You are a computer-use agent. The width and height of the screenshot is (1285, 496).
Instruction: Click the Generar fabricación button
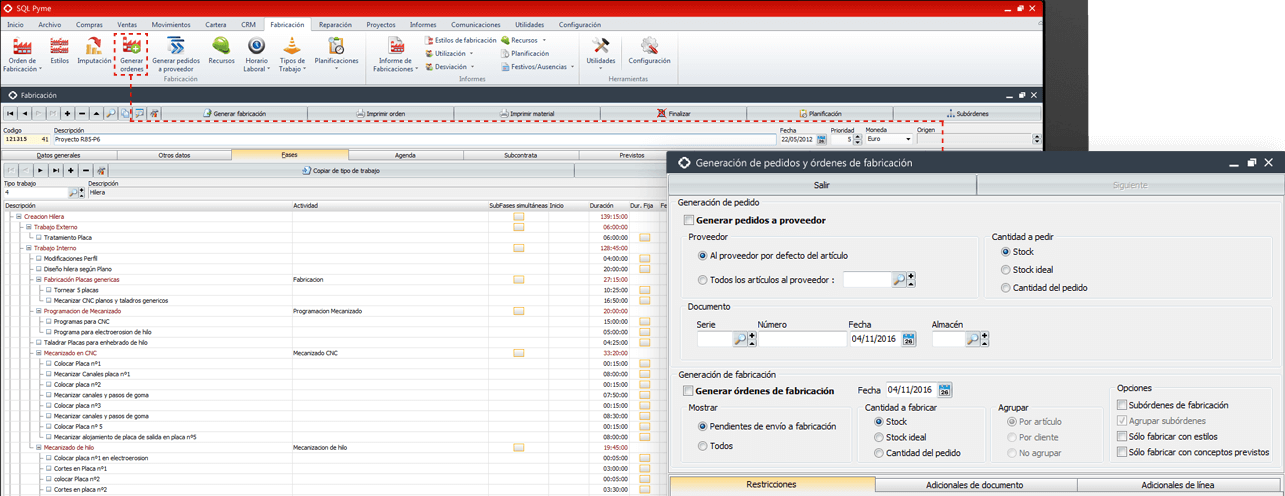pos(234,114)
